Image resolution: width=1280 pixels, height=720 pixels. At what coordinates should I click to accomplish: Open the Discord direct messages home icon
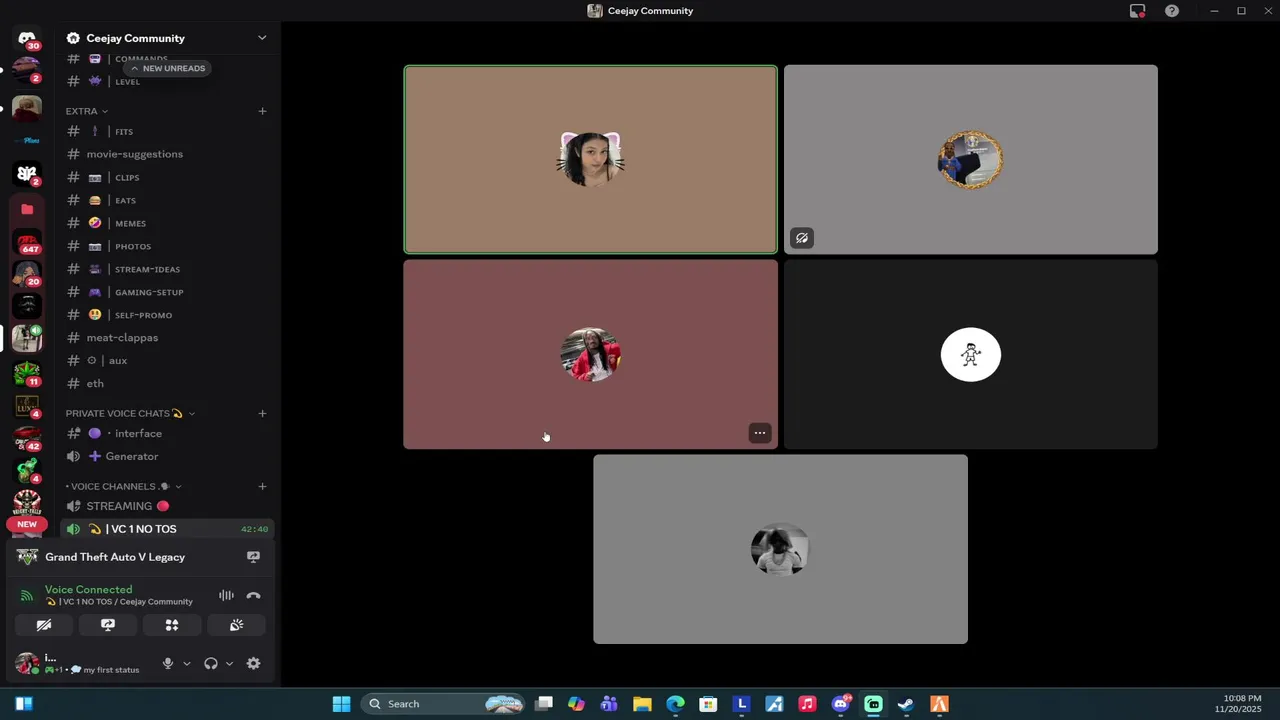(27, 38)
